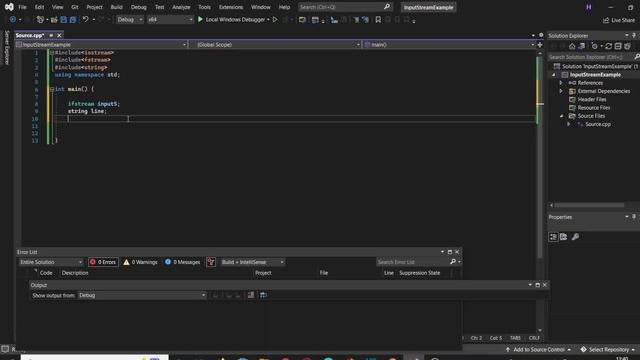Select the Resource Files folder
The width and height of the screenshot is (640, 360).
click(x=593, y=108)
